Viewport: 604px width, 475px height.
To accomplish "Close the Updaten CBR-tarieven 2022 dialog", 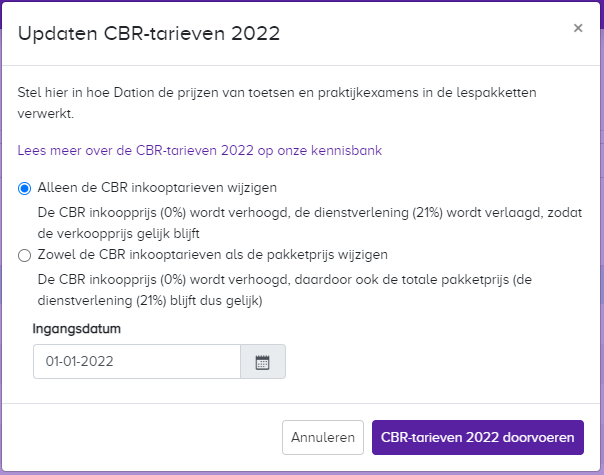I will click(x=578, y=28).
